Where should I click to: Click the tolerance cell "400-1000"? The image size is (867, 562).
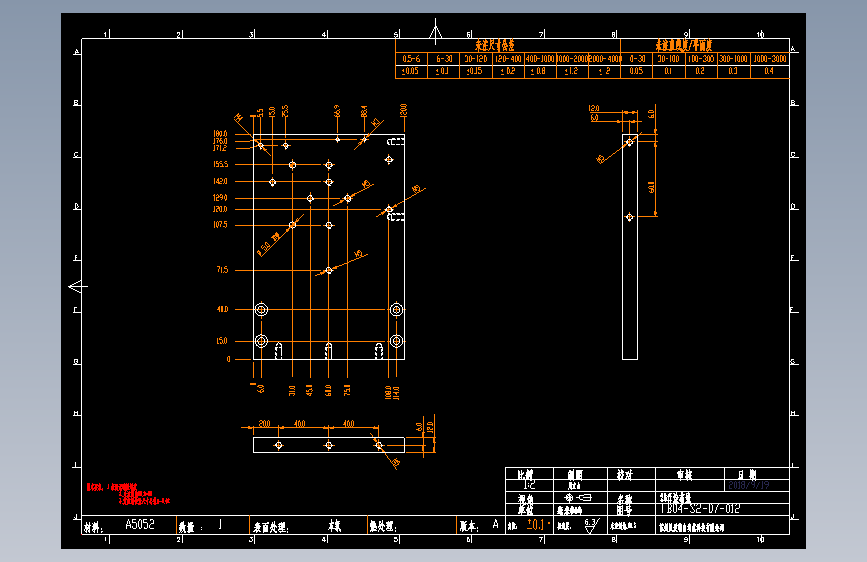tap(540, 59)
